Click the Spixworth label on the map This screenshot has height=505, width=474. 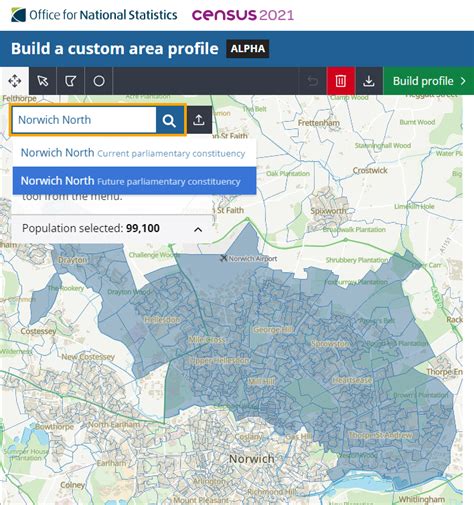click(328, 211)
